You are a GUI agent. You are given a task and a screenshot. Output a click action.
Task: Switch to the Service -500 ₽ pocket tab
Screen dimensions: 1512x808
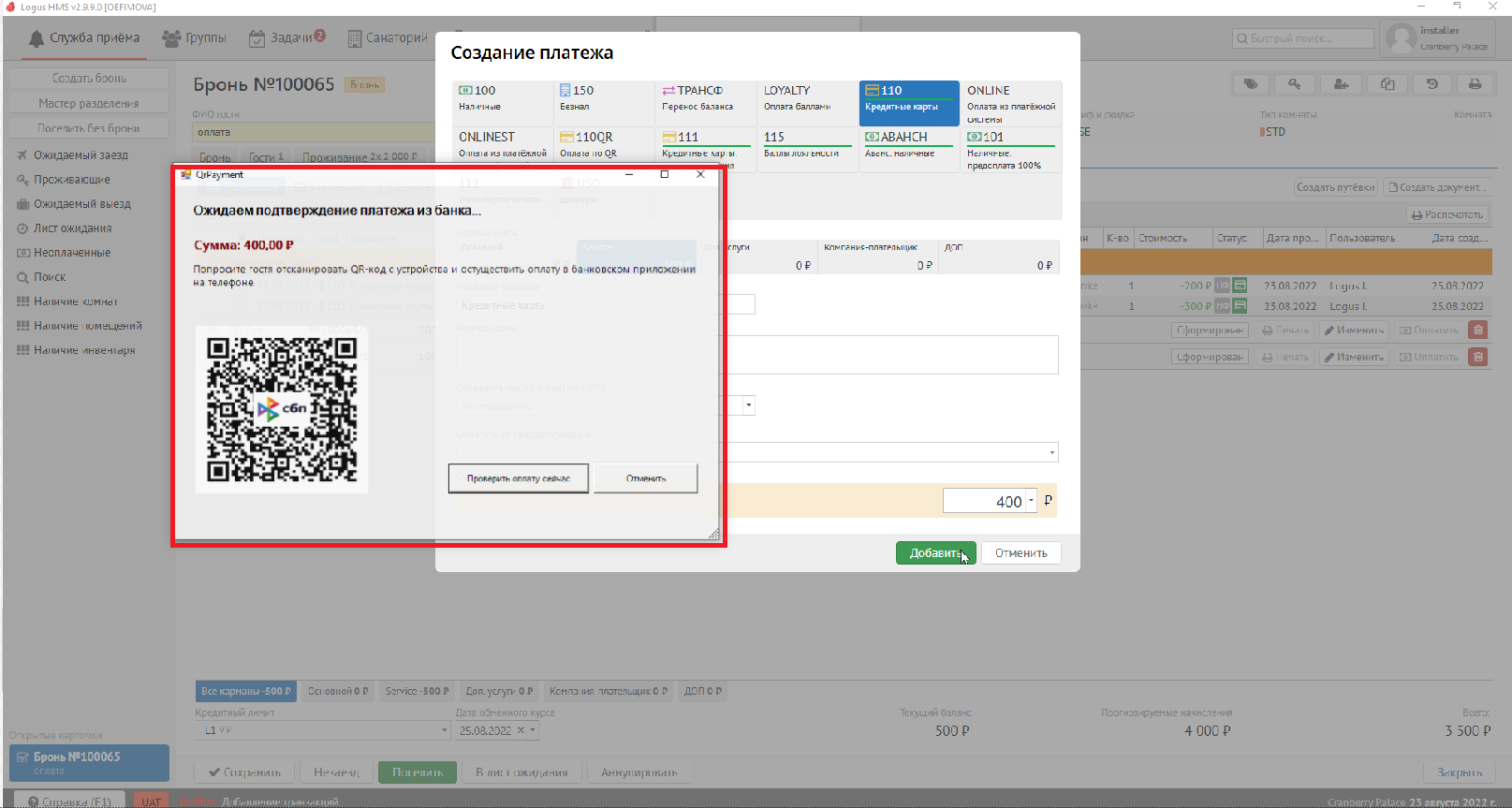tap(417, 691)
